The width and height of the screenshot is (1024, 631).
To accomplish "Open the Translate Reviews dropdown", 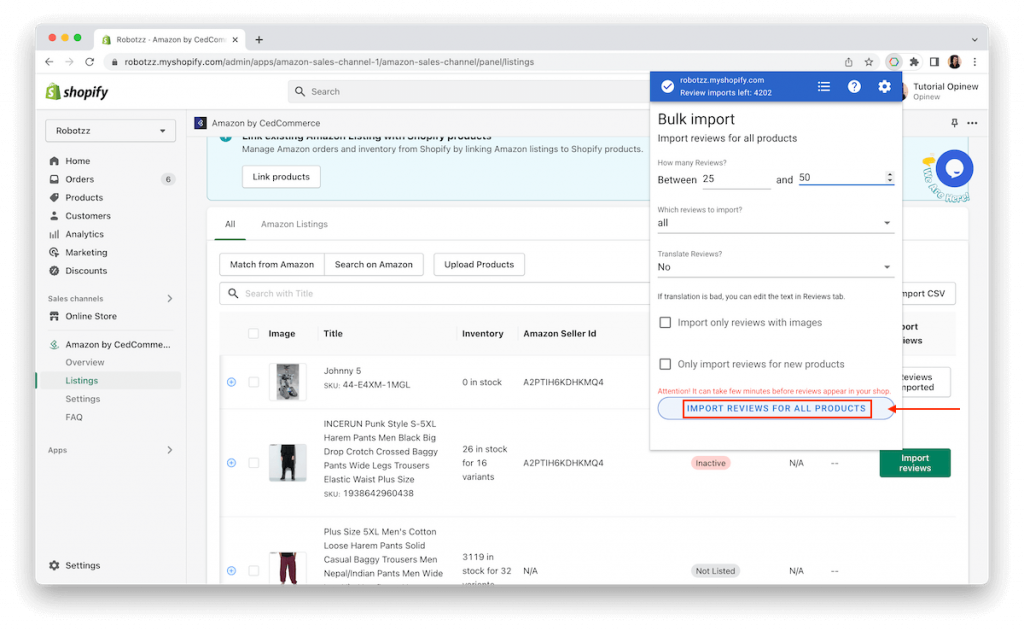I will (775, 267).
